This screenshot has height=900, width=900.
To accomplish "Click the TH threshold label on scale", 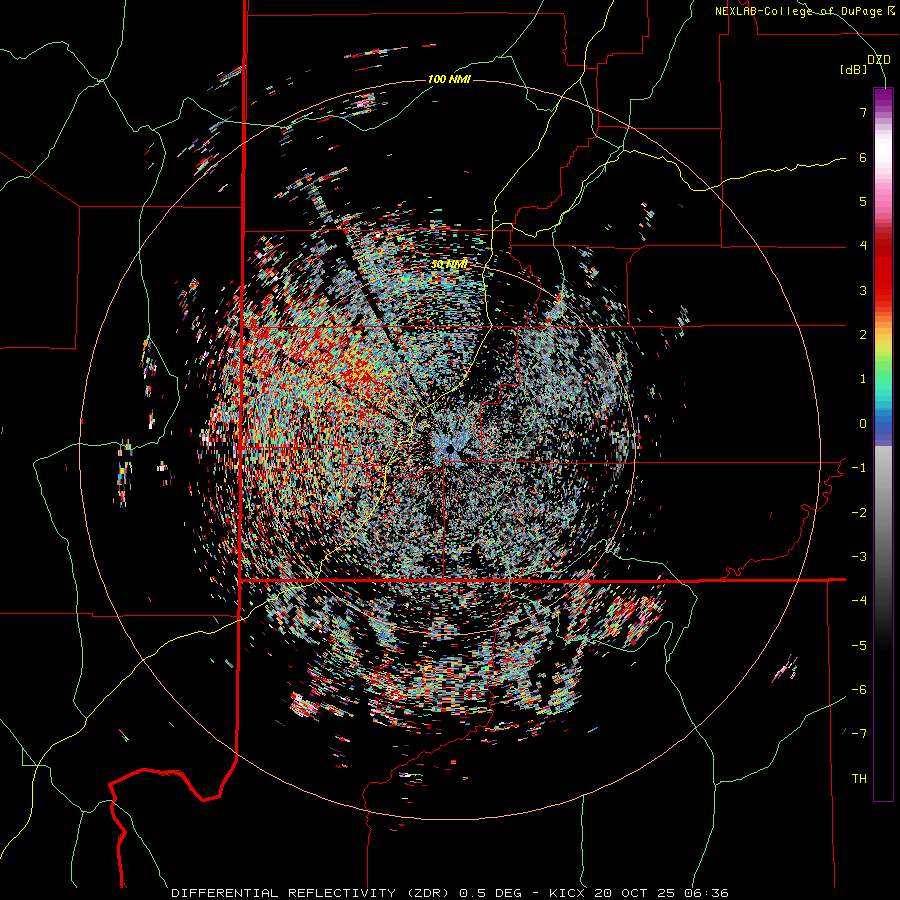I will coord(859,779).
